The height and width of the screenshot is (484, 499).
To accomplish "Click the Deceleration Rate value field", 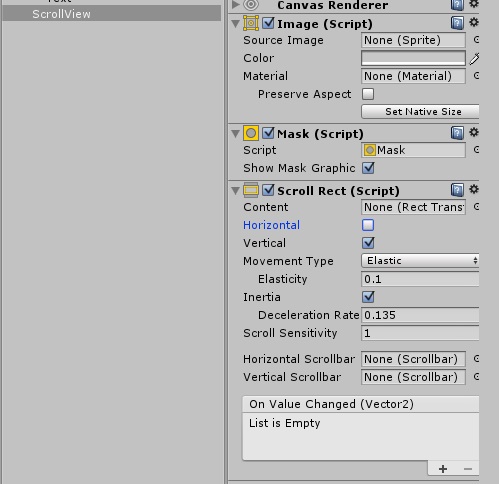I will (x=420, y=315).
